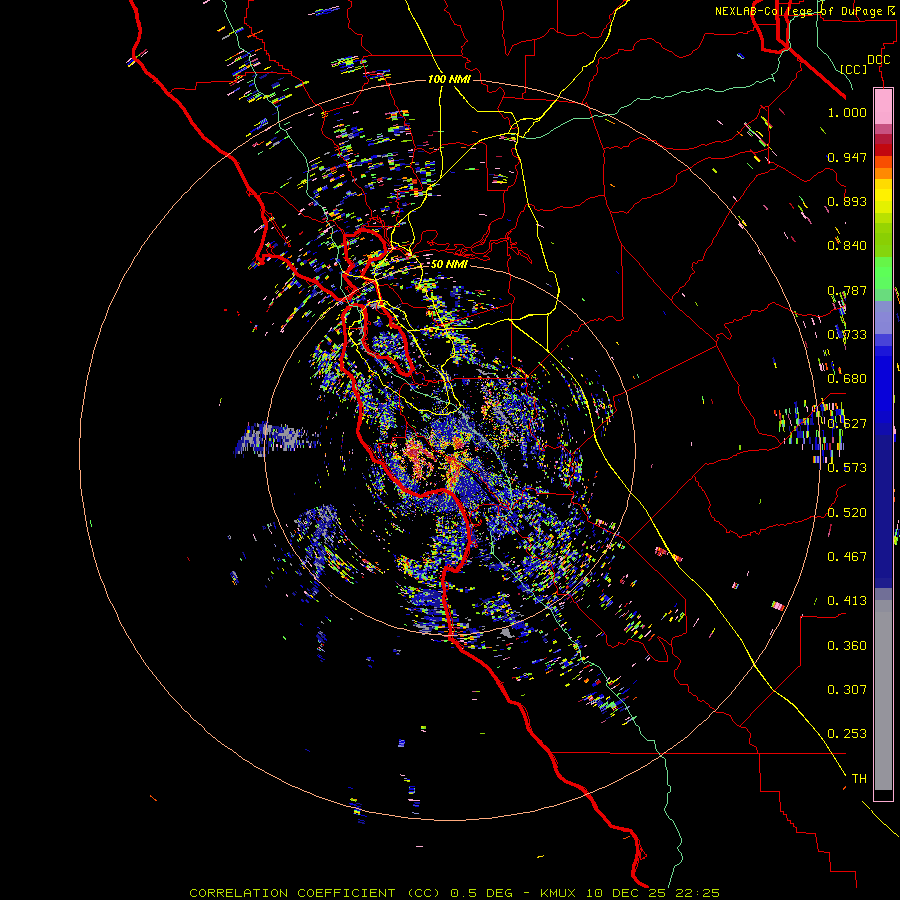This screenshot has width=900, height=900.
Task: Pick the bright green color bar segment
Action: click(883, 273)
